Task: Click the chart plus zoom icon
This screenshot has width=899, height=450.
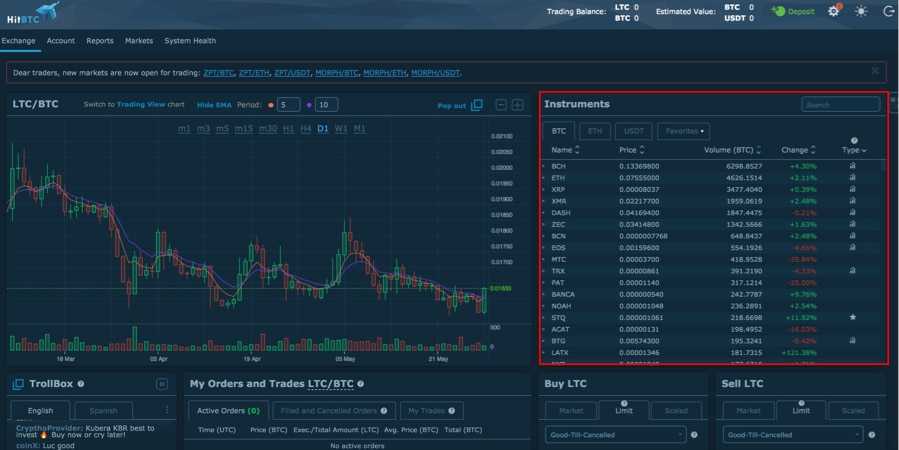Action: pos(517,105)
